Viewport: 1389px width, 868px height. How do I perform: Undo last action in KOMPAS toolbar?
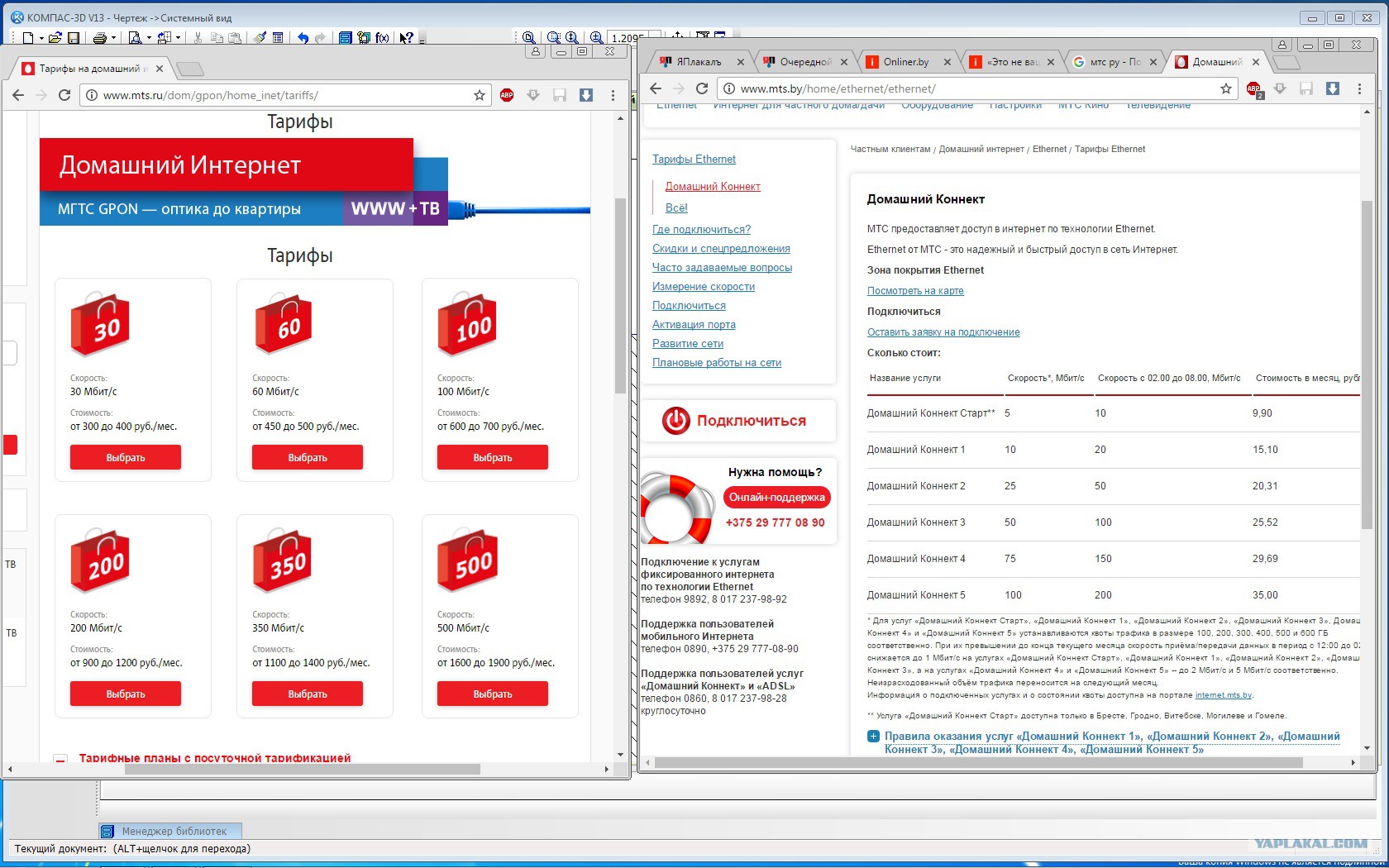(303, 38)
